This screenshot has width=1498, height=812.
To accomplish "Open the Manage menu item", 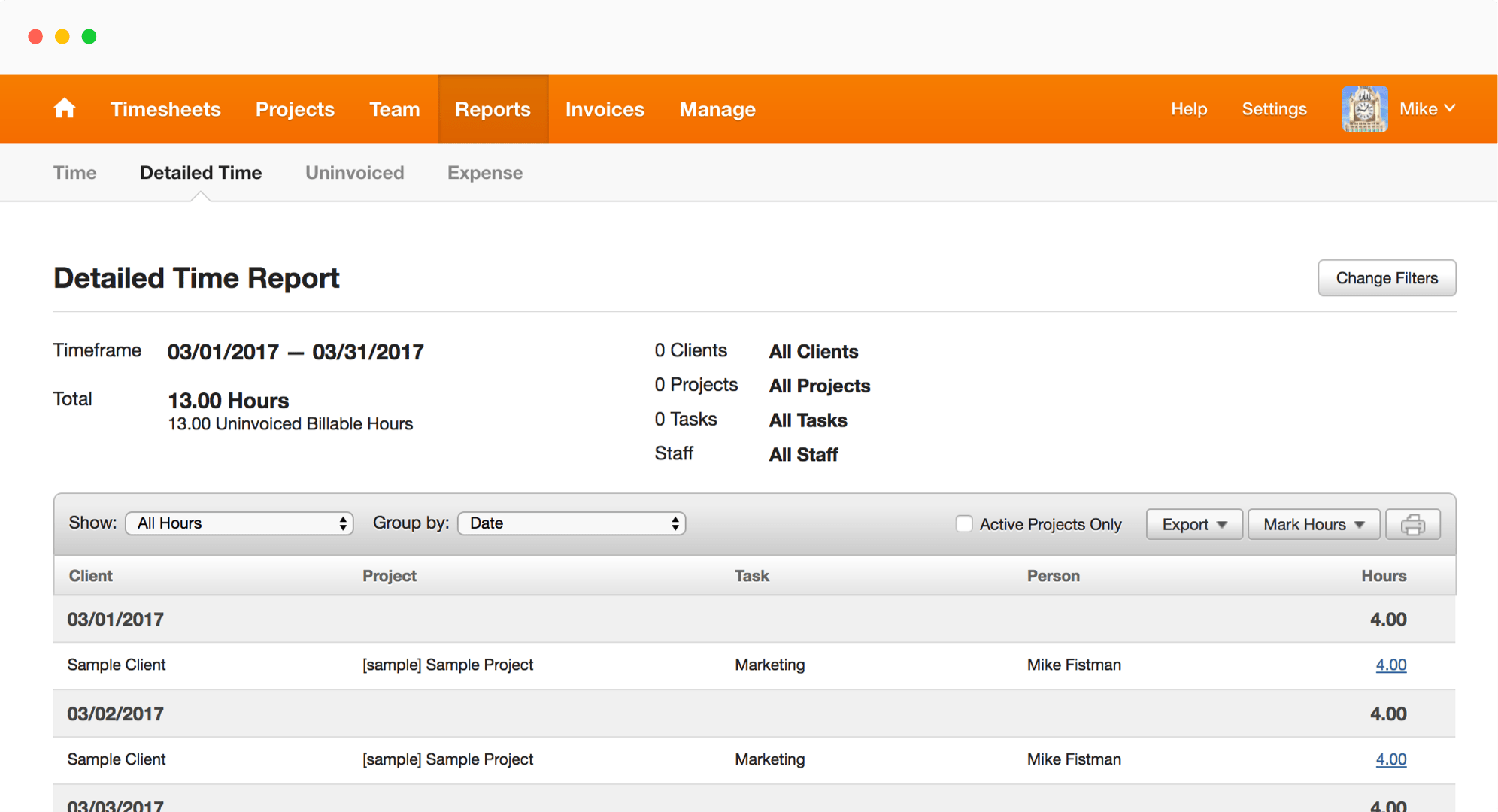I will point(717,109).
